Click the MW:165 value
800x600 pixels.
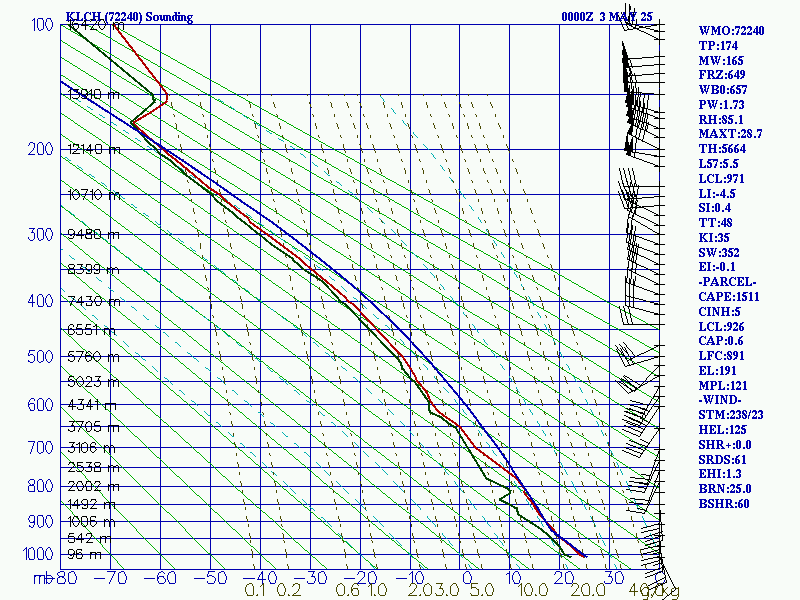click(x=721, y=61)
